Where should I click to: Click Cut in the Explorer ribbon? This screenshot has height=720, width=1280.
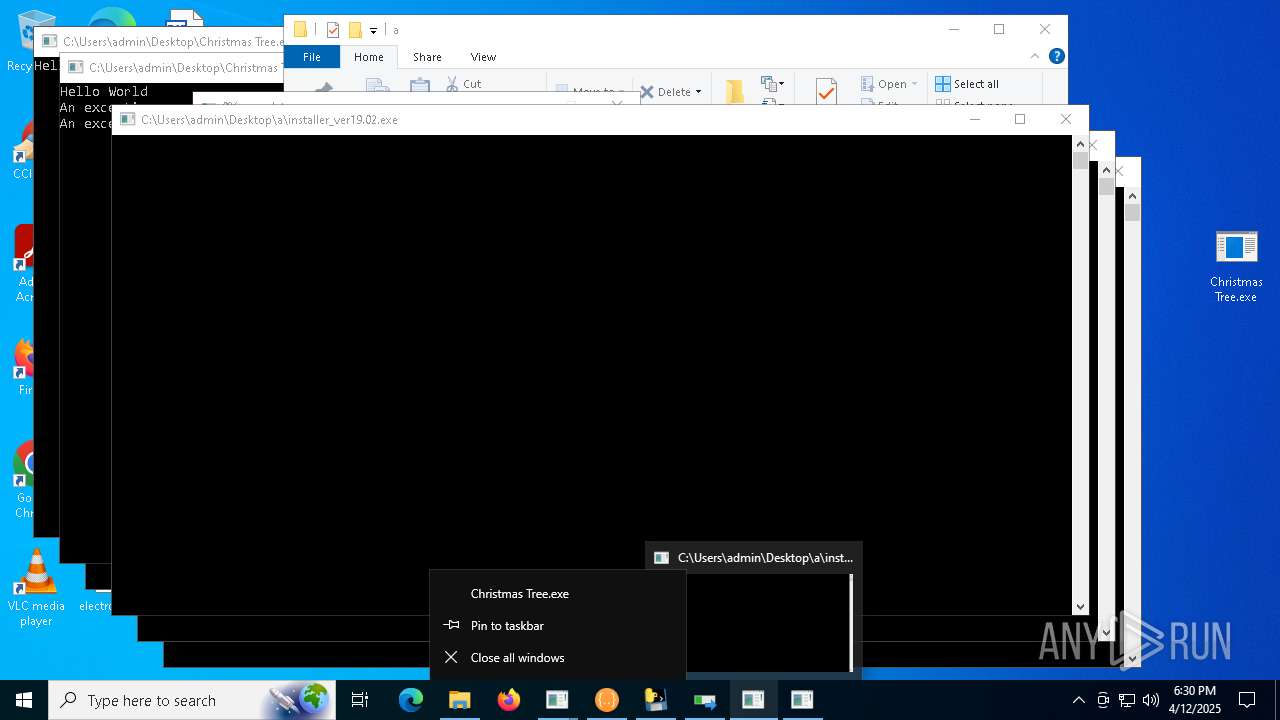click(x=464, y=84)
